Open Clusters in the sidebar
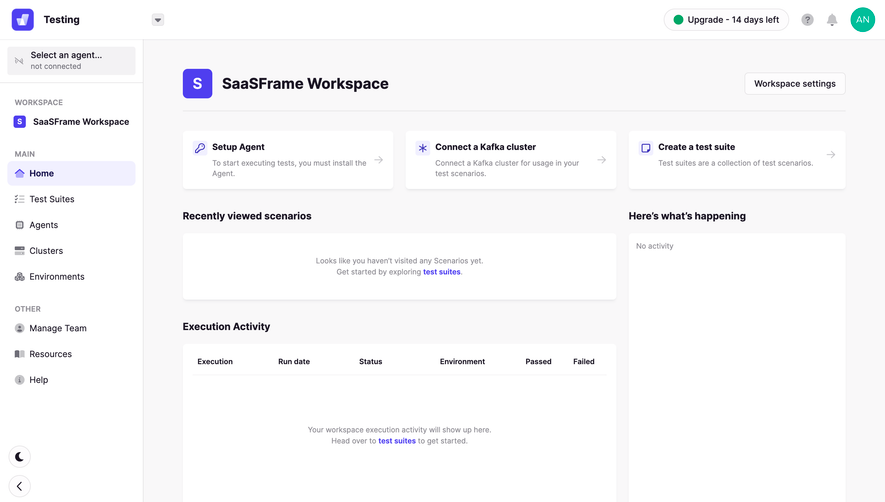Screen dimensions: 885x502 point(71,251)
